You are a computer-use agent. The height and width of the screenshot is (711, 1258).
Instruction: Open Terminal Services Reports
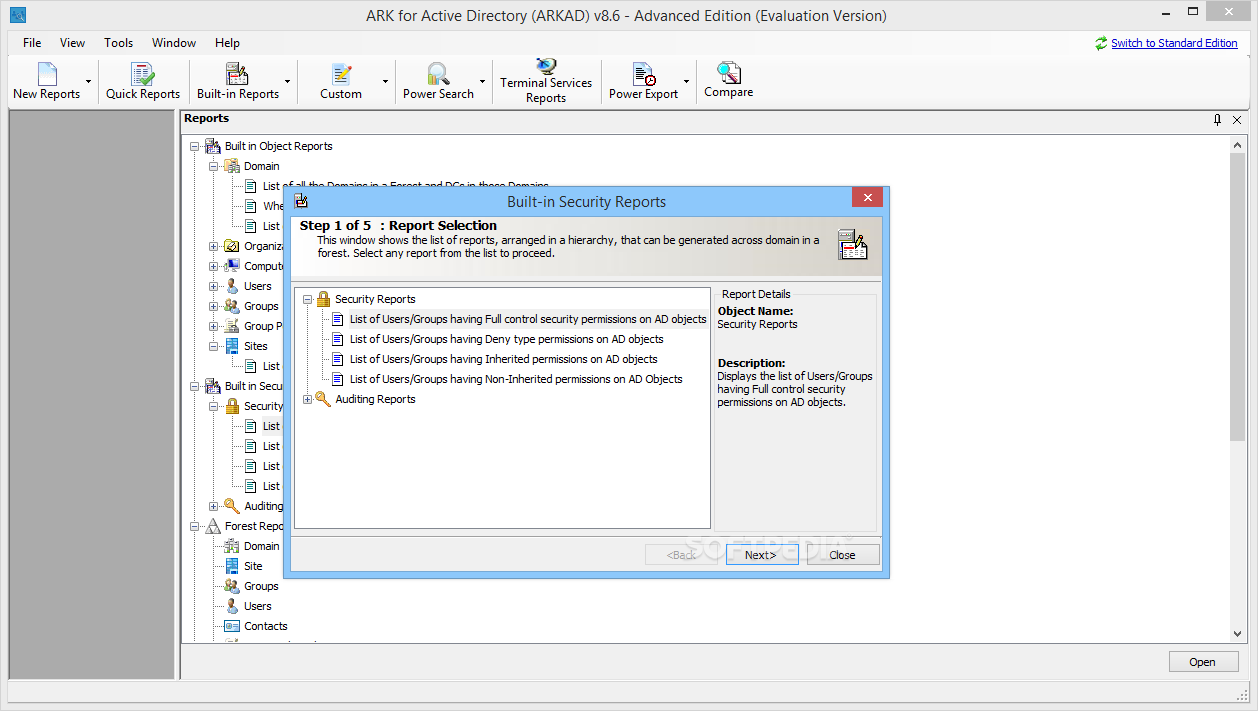point(546,81)
